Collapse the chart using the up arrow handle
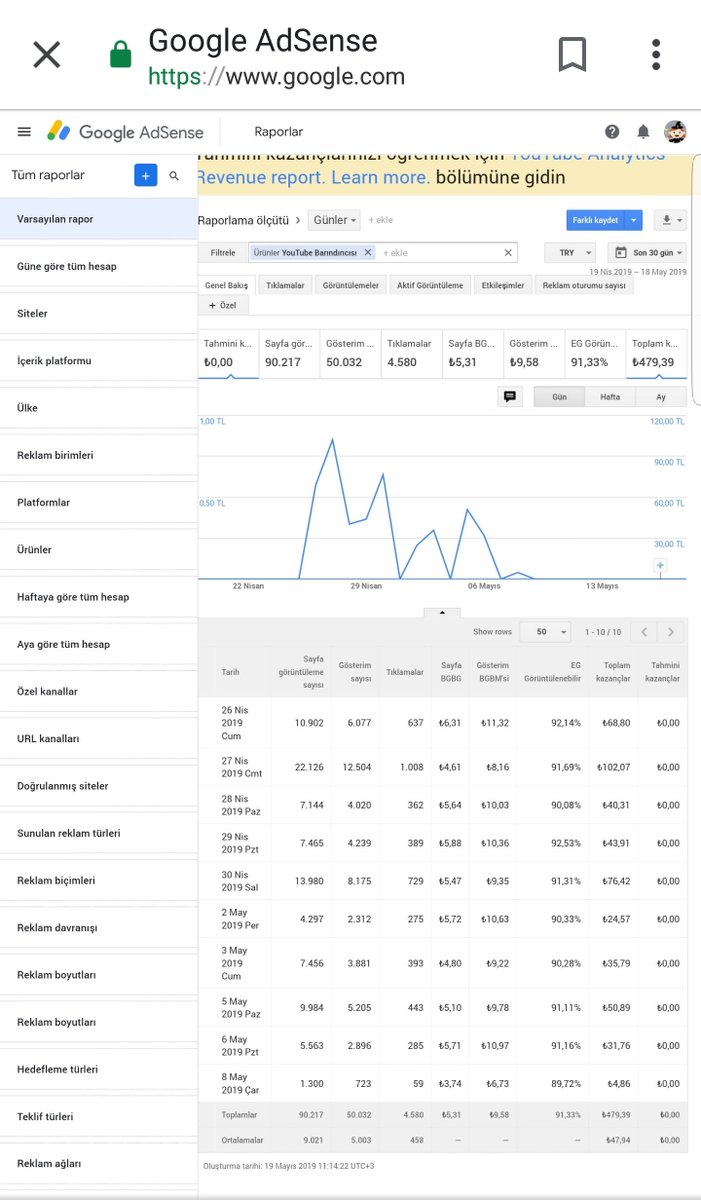 tap(442, 611)
